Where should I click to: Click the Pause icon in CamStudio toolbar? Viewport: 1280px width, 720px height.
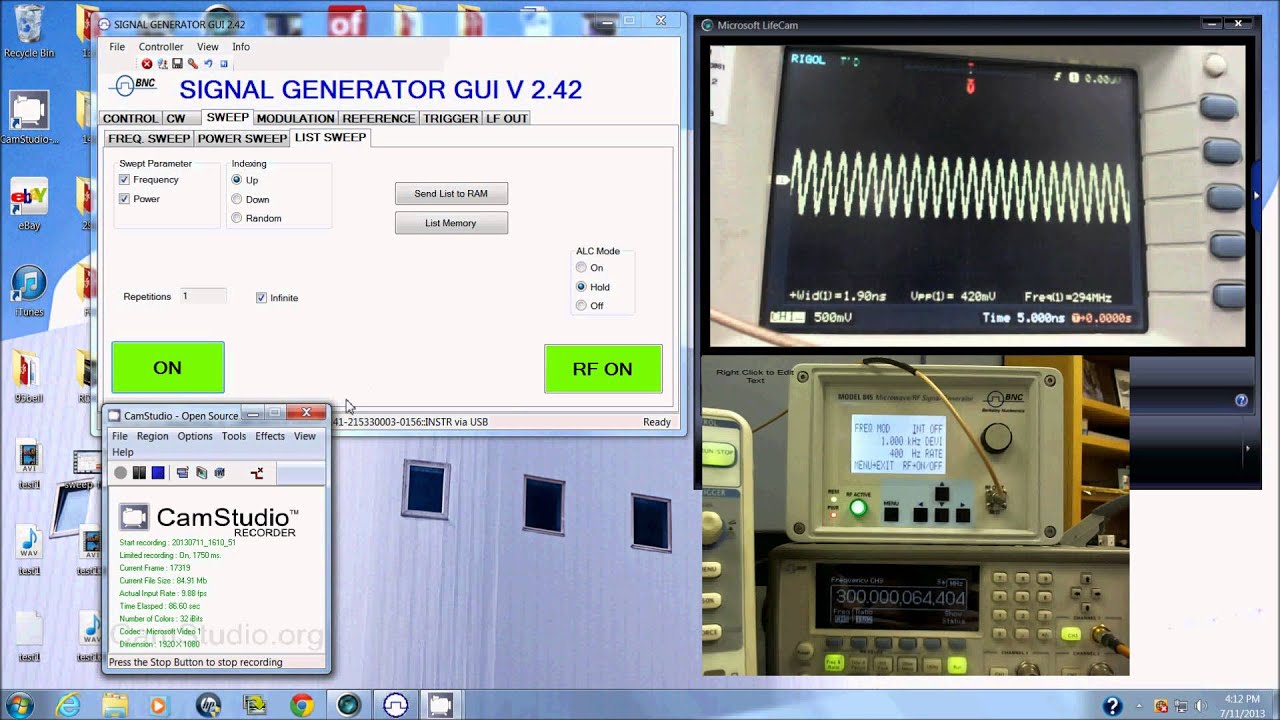click(x=139, y=472)
